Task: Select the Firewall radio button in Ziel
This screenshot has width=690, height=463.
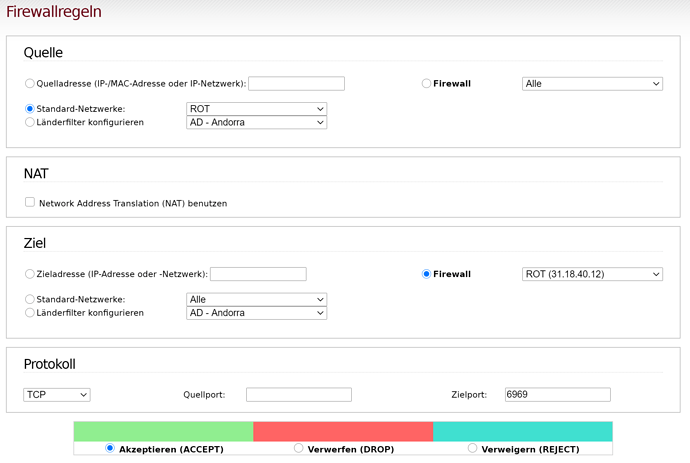Action: (426, 274)
